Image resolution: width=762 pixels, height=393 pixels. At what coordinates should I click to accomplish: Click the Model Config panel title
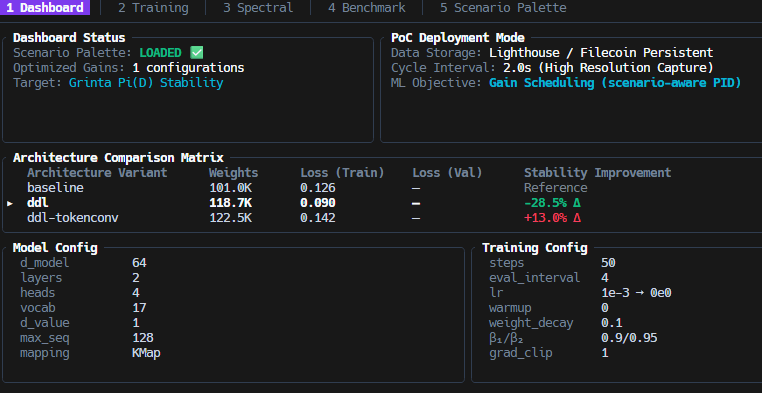click(x=55, y=248)
